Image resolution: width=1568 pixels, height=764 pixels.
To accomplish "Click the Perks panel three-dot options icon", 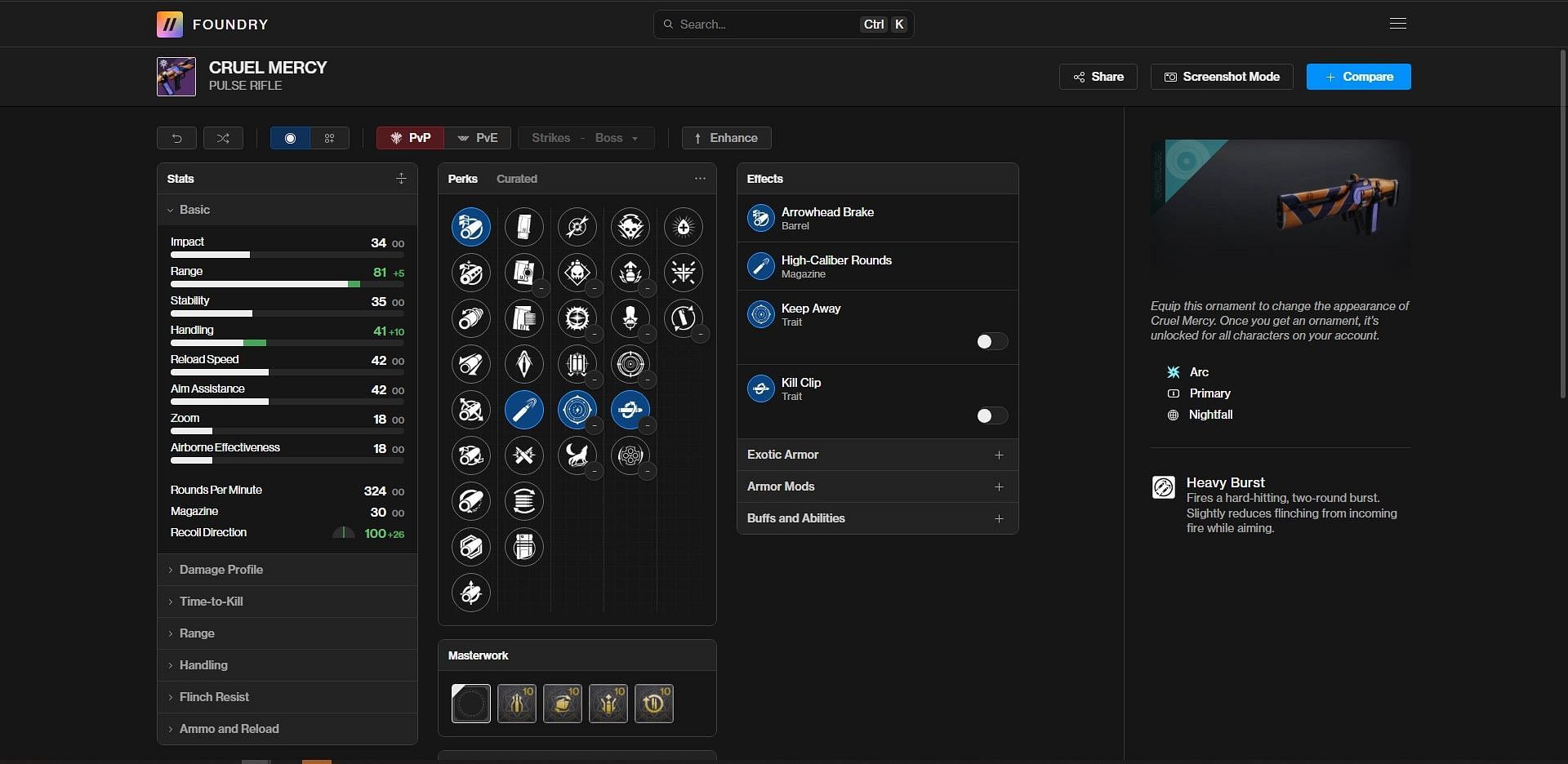I will point(700,179).
